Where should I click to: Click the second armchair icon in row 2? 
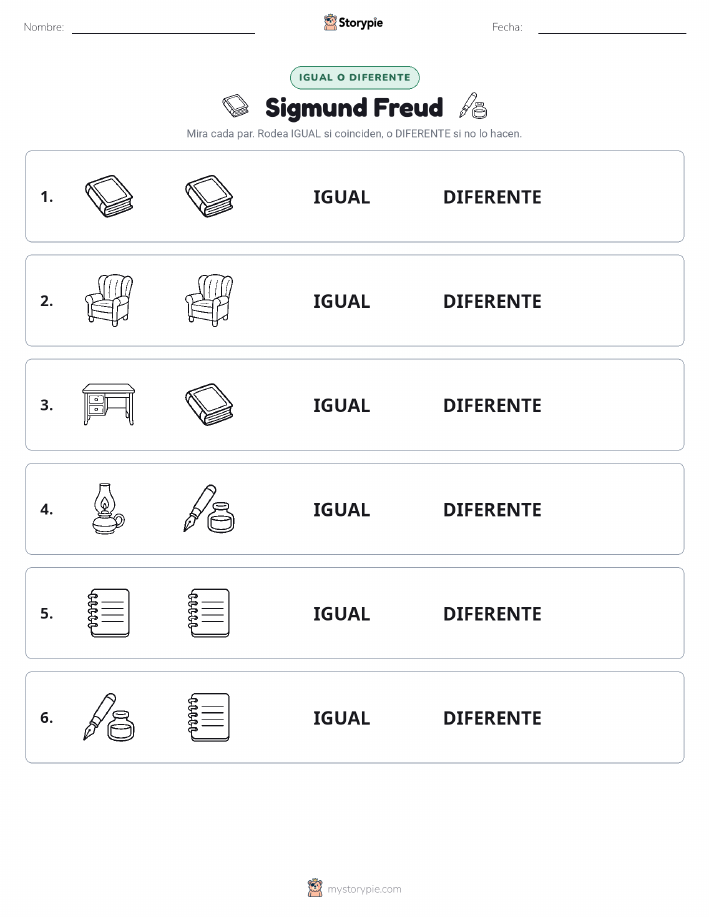209,300
